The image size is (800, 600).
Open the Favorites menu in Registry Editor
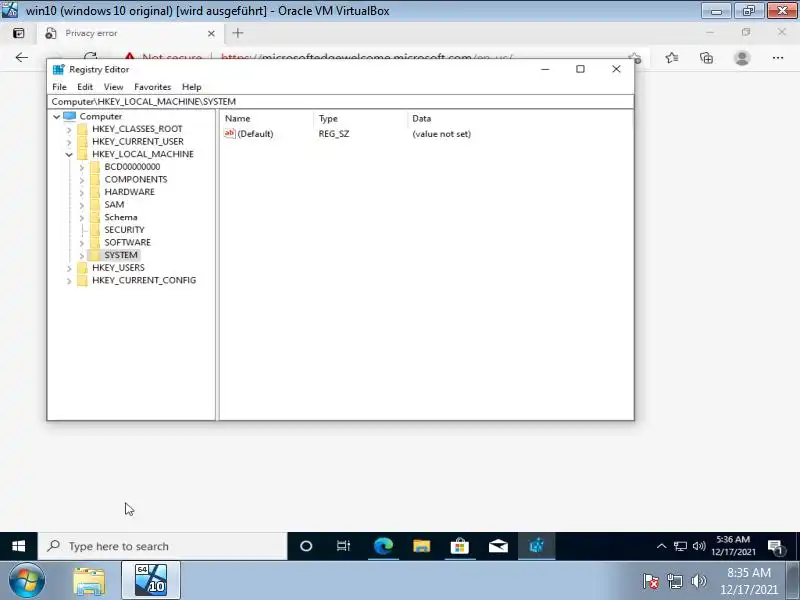pos(152,87)
